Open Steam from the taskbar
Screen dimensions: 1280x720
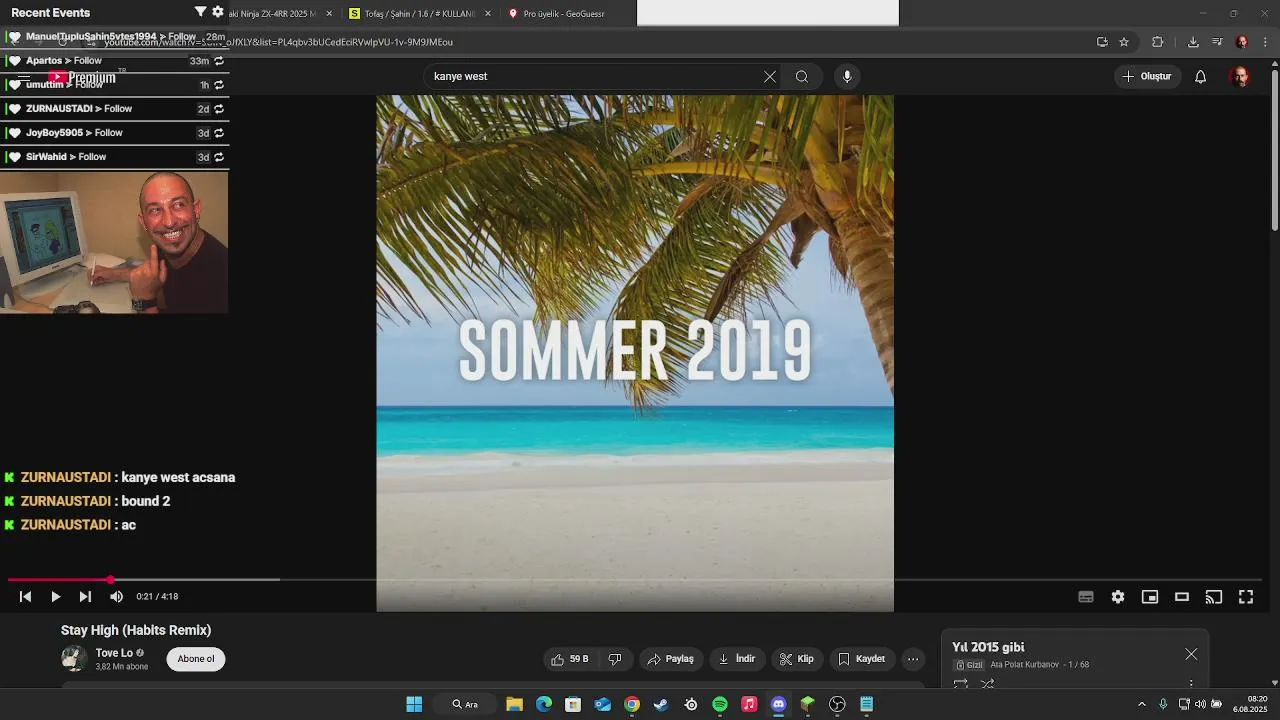point(661,704)
